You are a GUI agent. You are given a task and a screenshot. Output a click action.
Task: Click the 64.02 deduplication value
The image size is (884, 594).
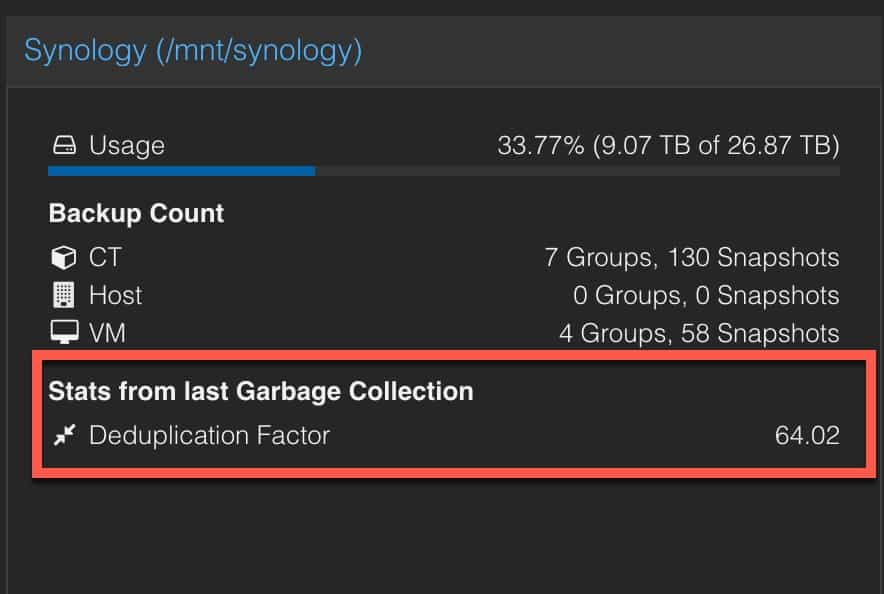point(807,436)
